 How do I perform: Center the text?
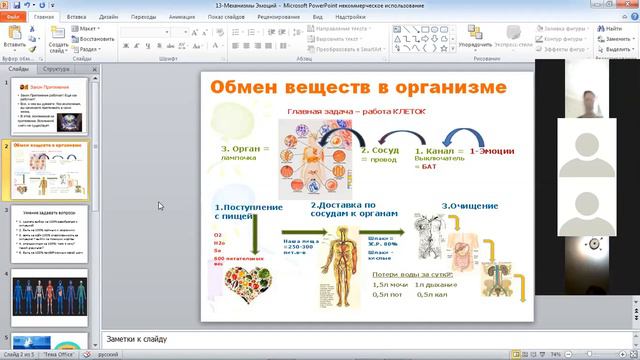(247, 46)
